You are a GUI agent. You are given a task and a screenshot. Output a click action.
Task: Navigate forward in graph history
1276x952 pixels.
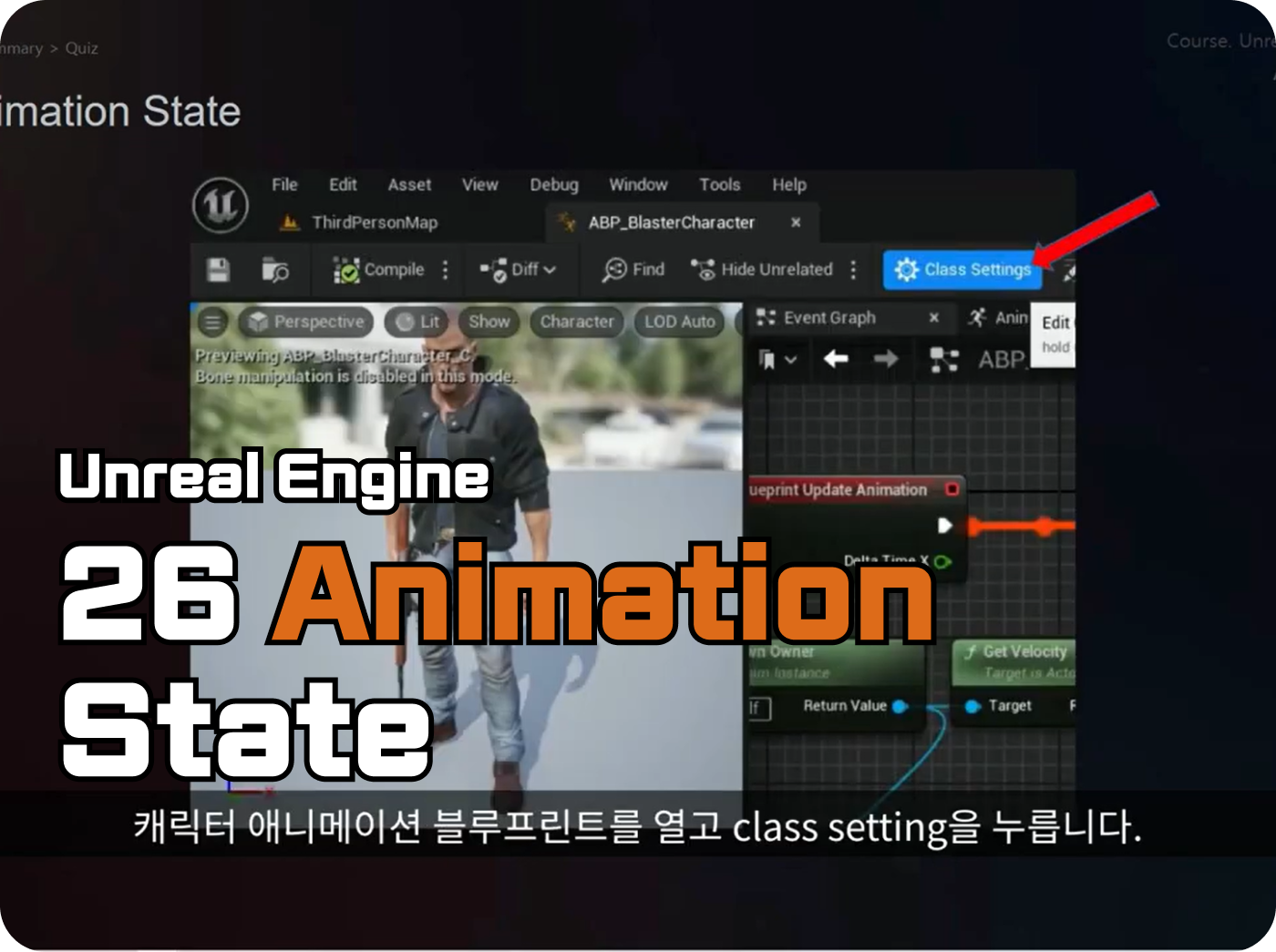click(x=886, y=359)
